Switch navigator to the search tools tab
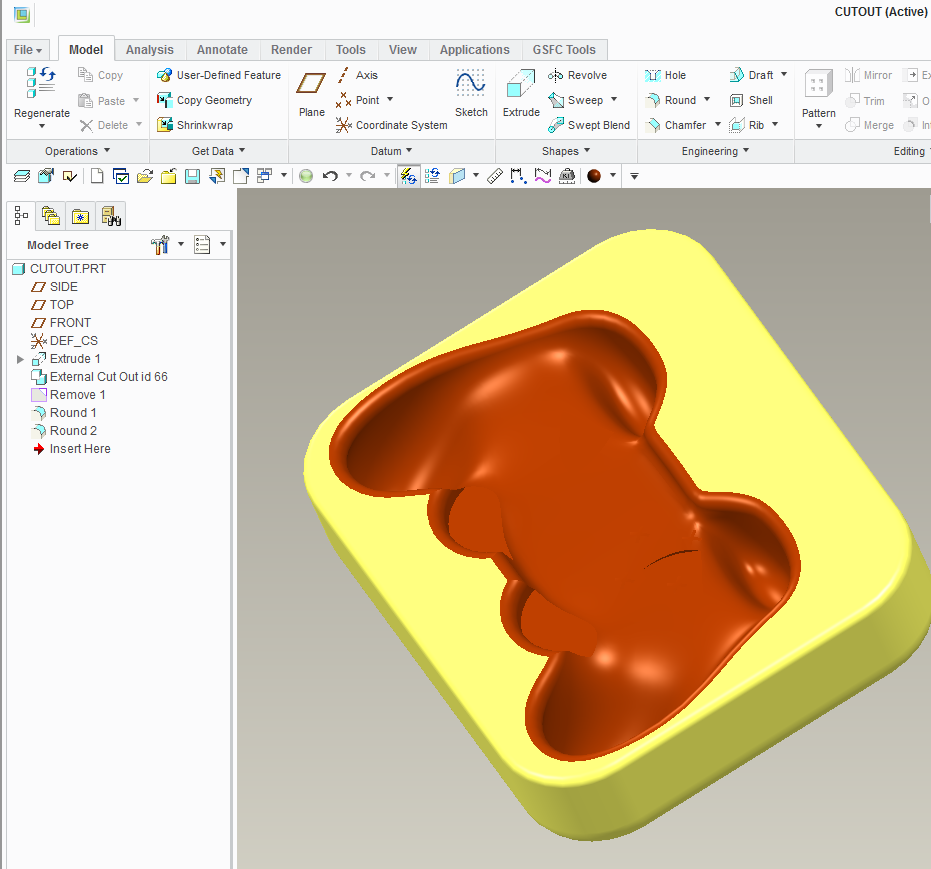This screenshot has height=869, width=931. click(x=111, y=216)
